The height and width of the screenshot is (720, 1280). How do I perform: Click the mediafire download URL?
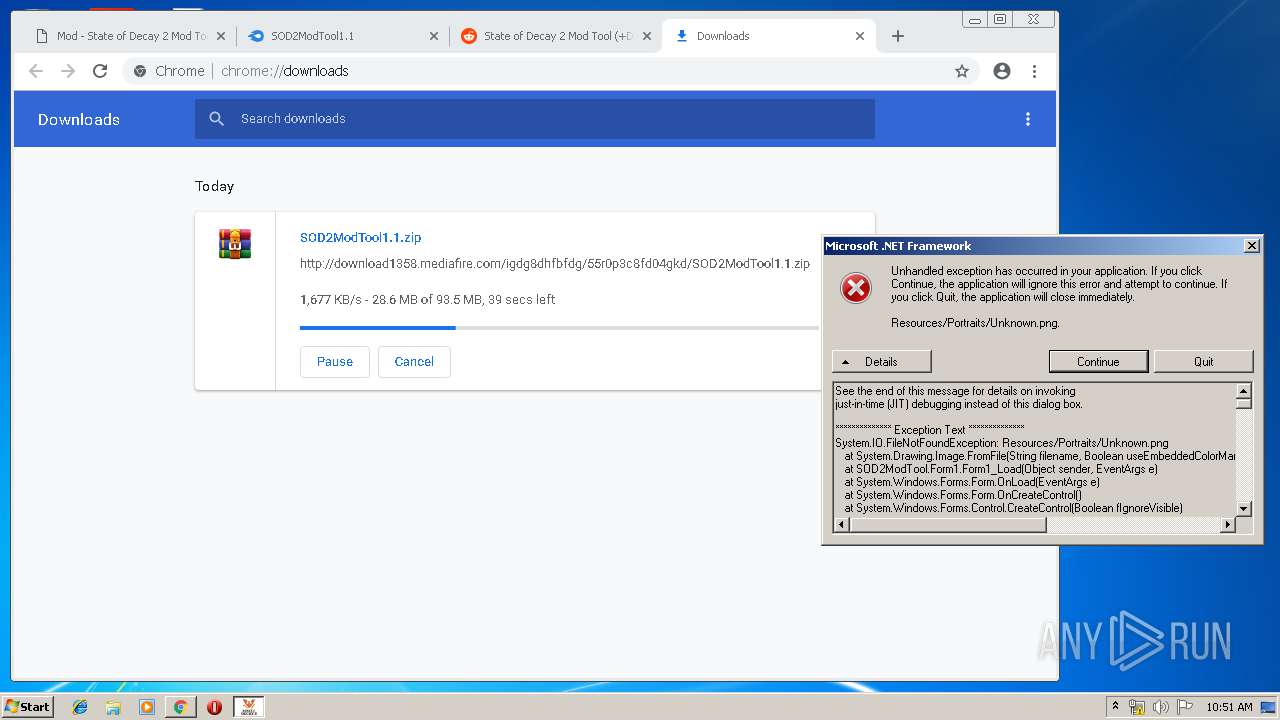[555, 264]
